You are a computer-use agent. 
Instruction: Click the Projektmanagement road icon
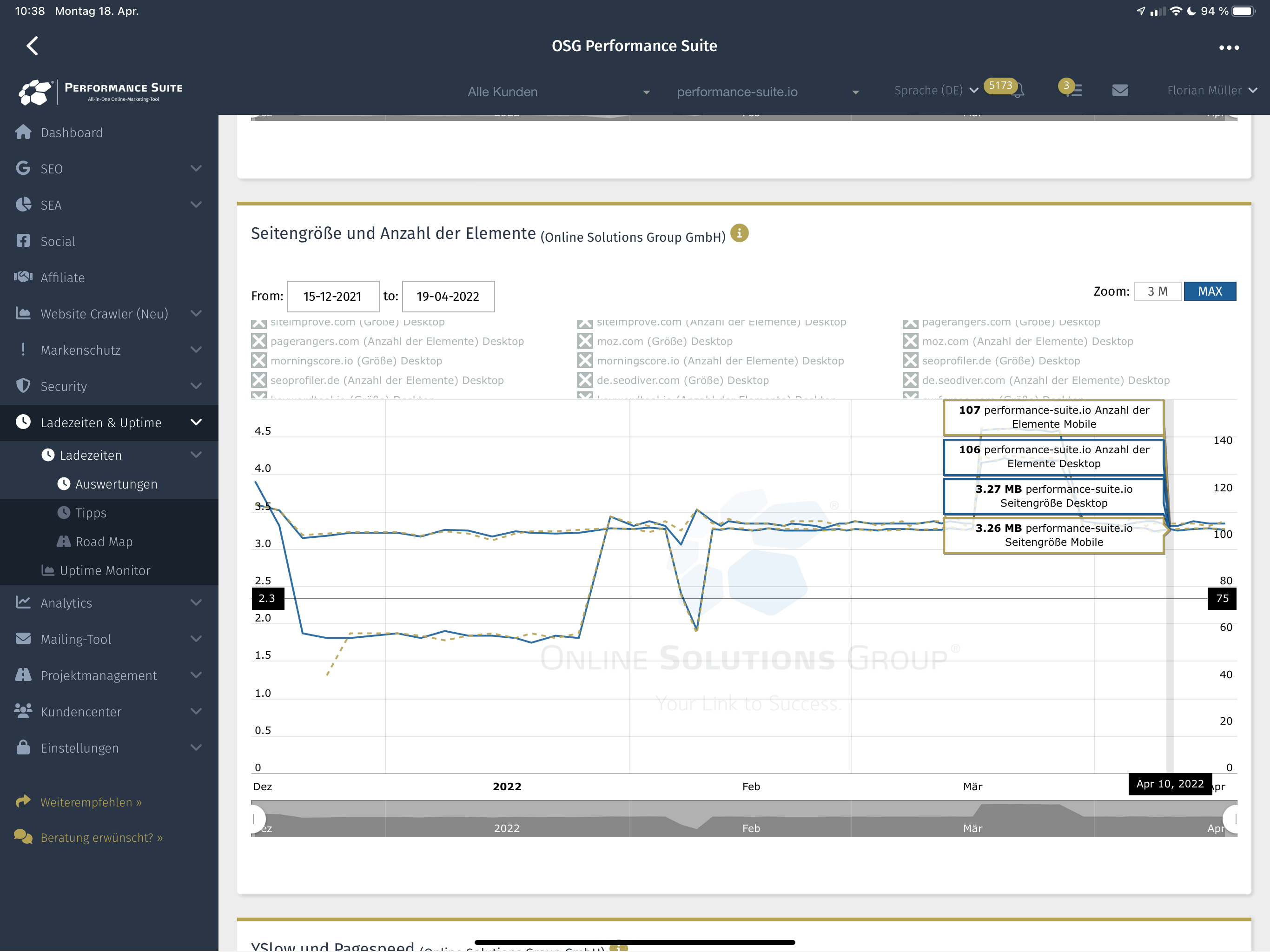pos(23,674)
